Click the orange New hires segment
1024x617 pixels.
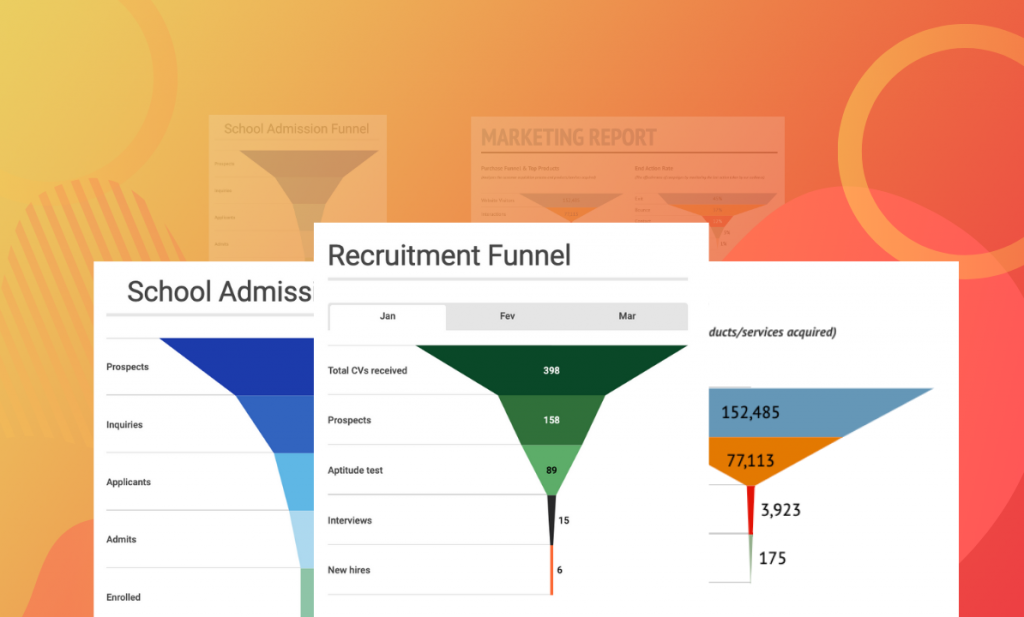tap(551, 569)
